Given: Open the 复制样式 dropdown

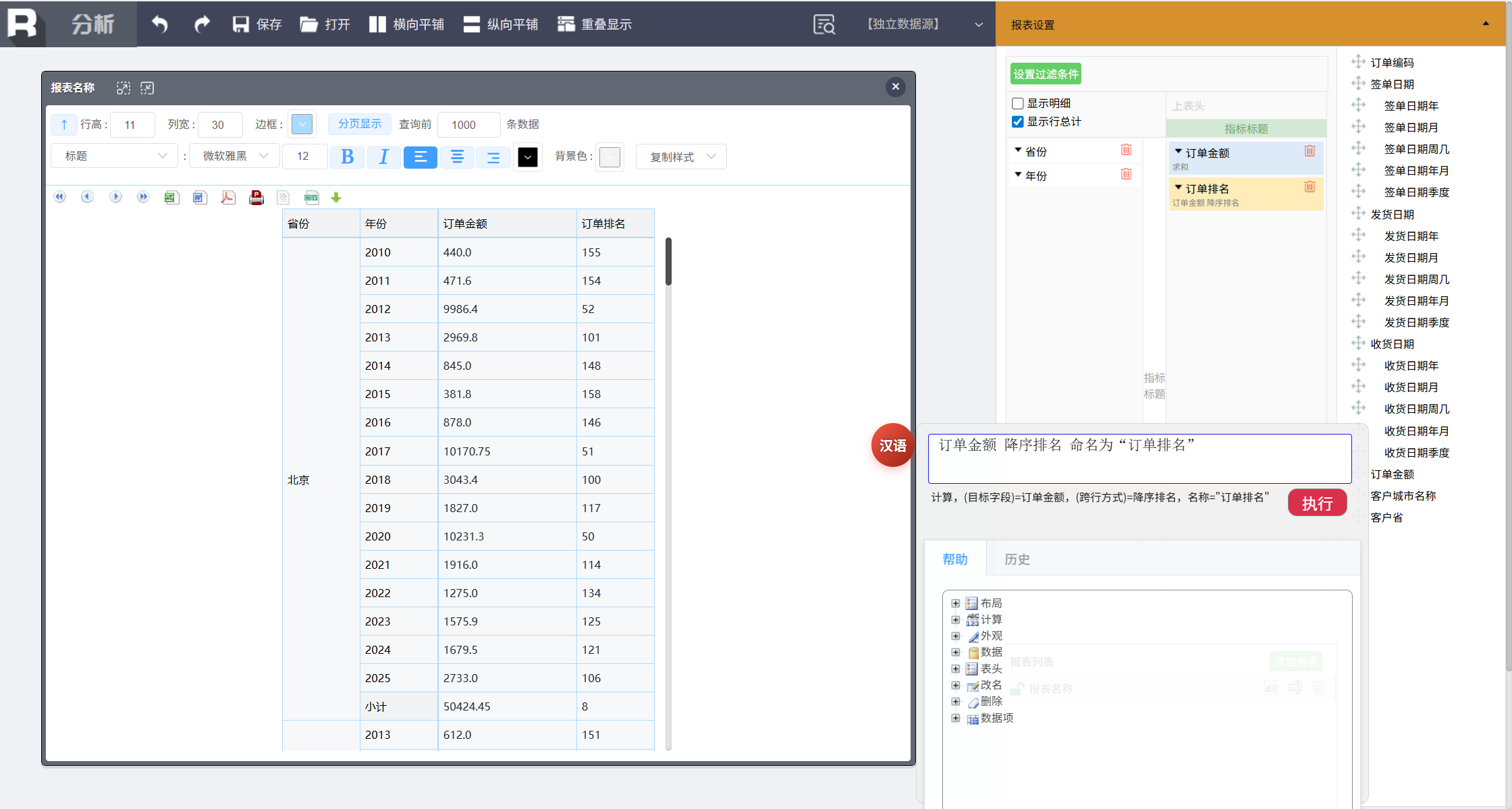Looking at the screenshot, I should pyautogui.click(x=680, y=157).
